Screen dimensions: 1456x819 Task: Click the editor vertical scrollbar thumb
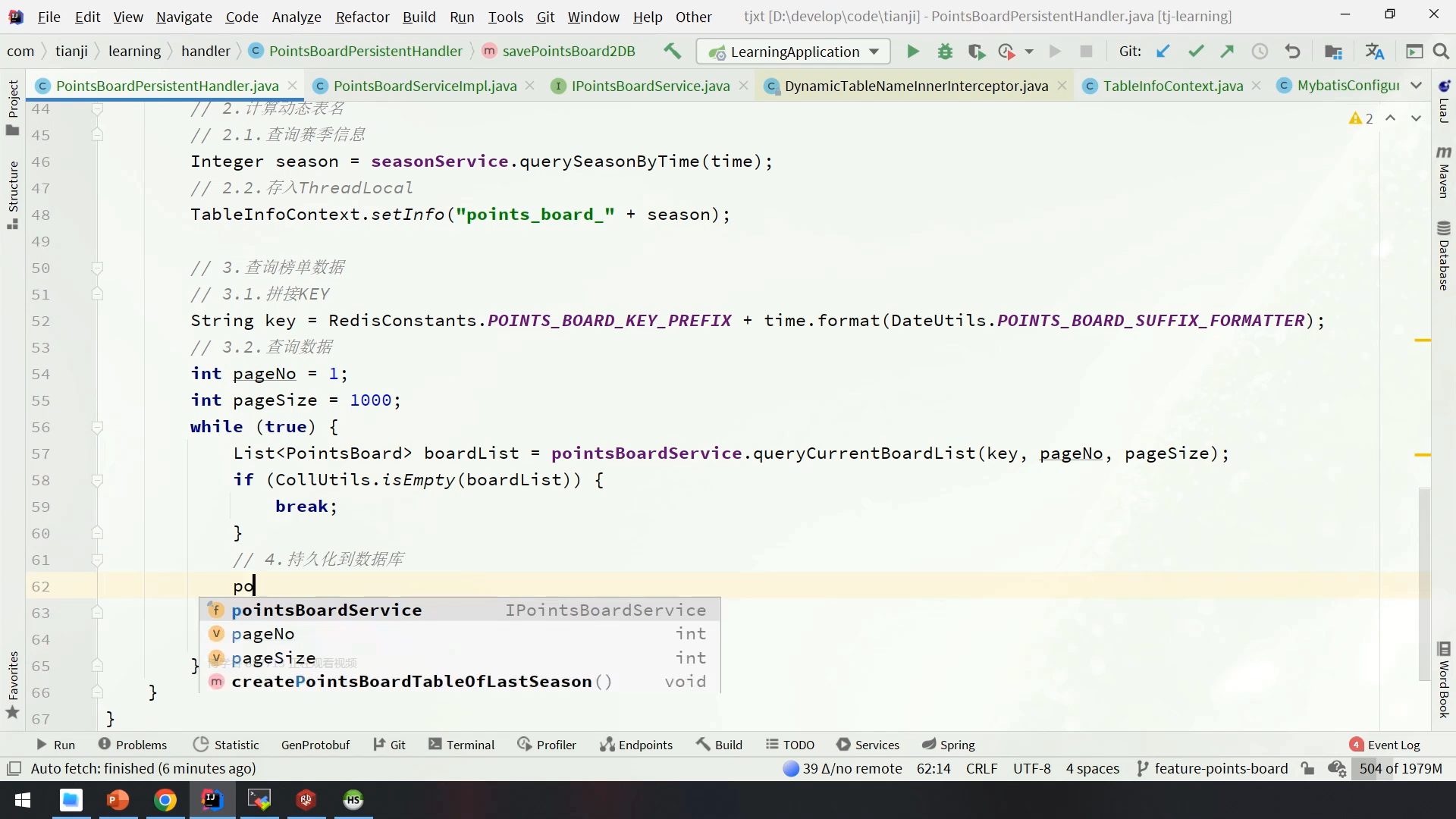[1424, 584]
